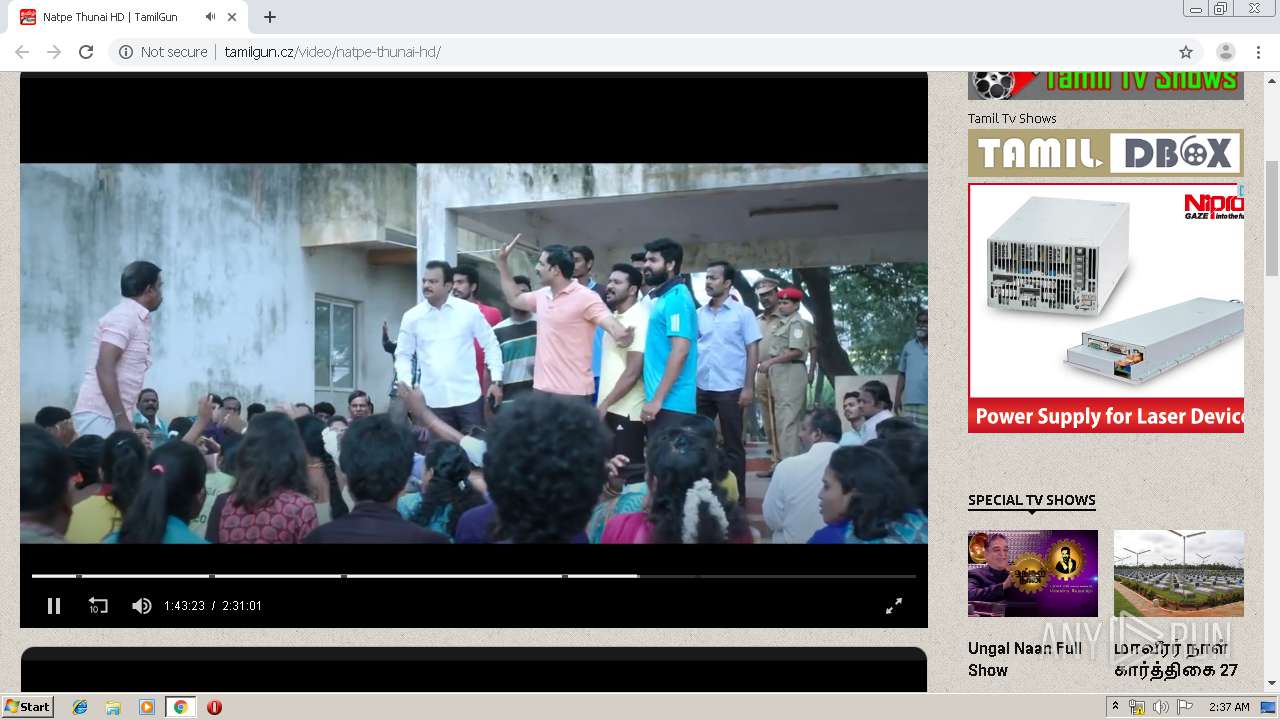Open the Windows Start menu

[x=27, y=707]
